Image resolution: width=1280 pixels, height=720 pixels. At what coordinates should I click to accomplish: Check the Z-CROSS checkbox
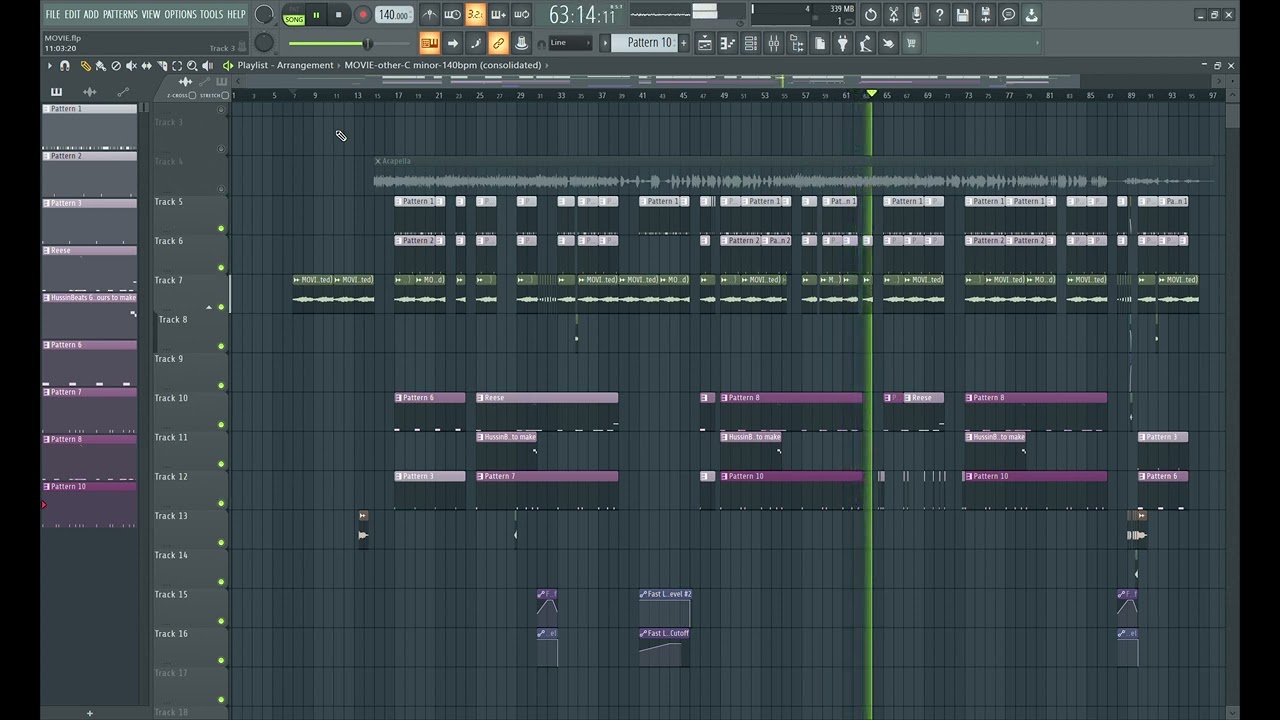point(193,95)
